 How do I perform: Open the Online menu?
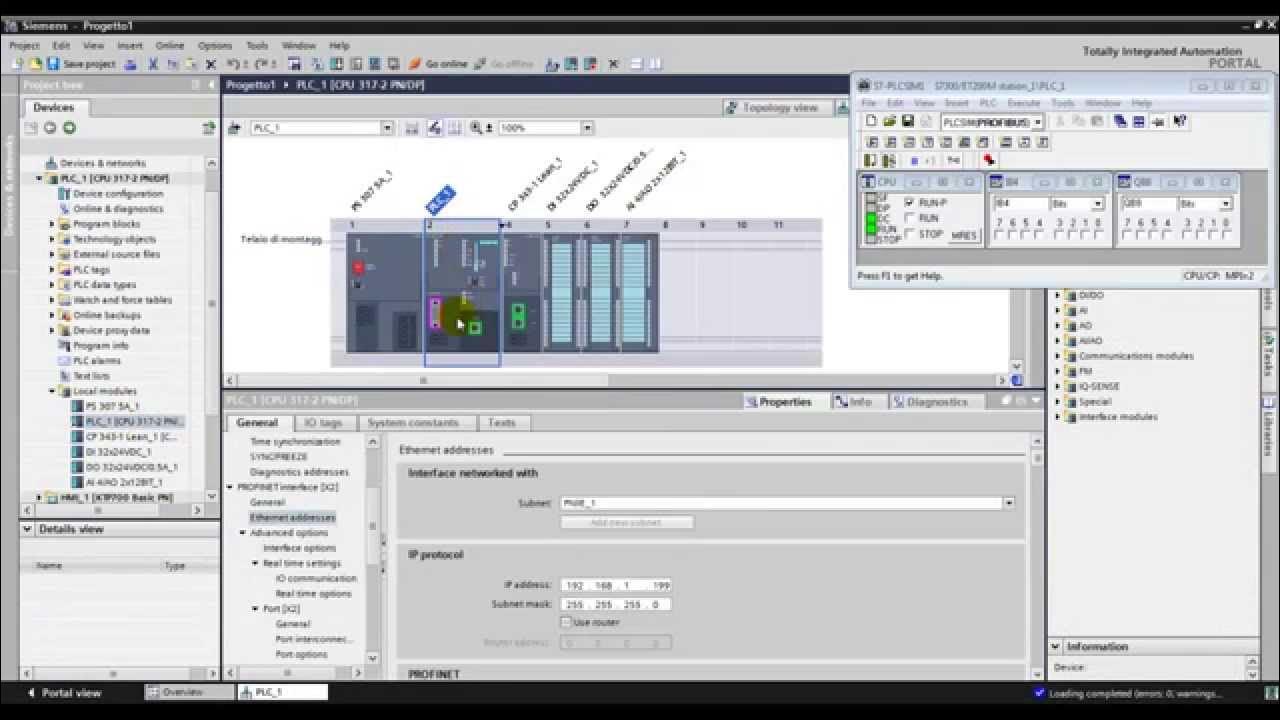(170, 46)
